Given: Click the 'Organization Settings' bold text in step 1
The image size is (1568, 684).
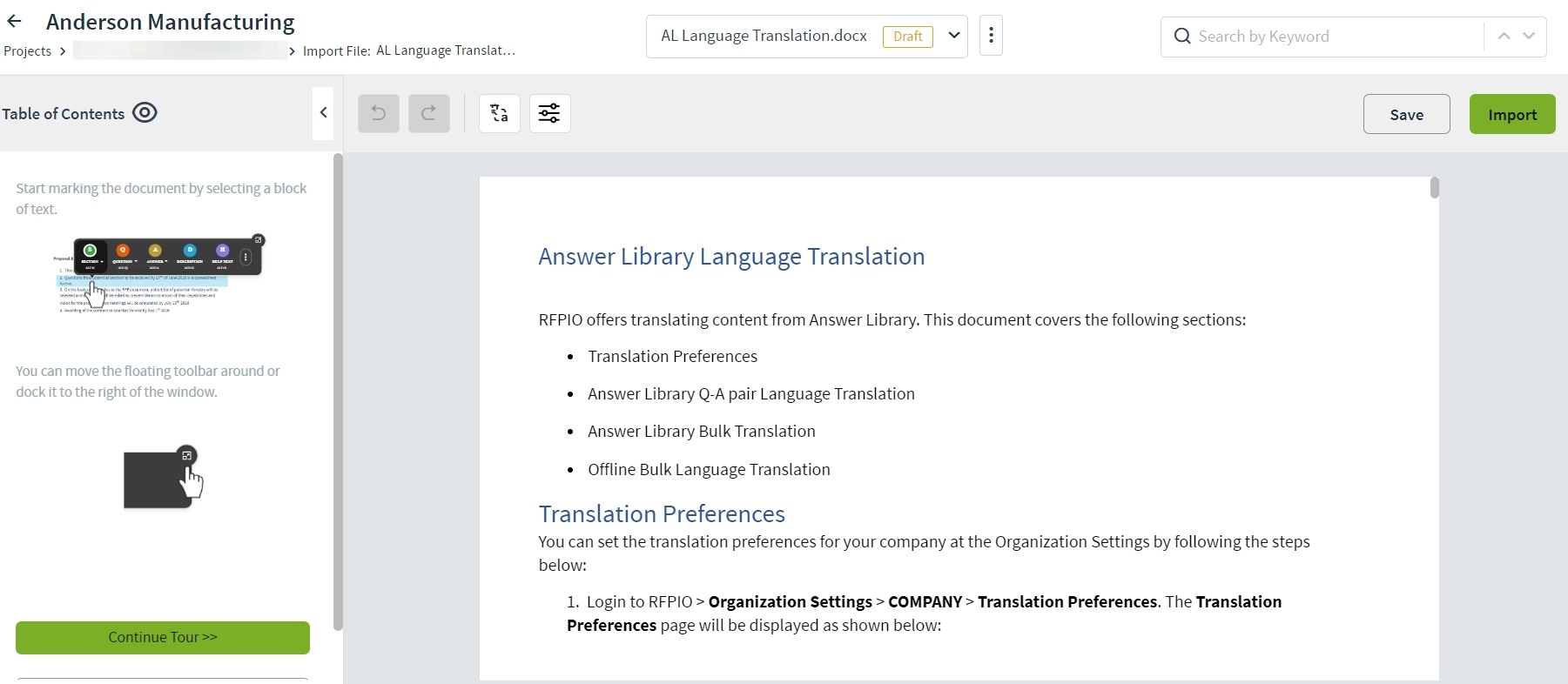Looking at the screenshot, I should point(791,602).
